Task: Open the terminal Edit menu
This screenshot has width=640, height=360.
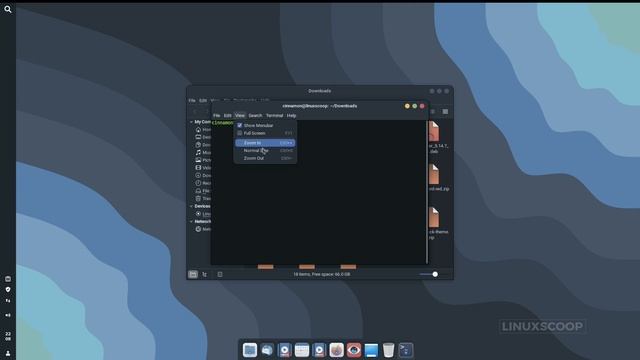Action: 227,116
